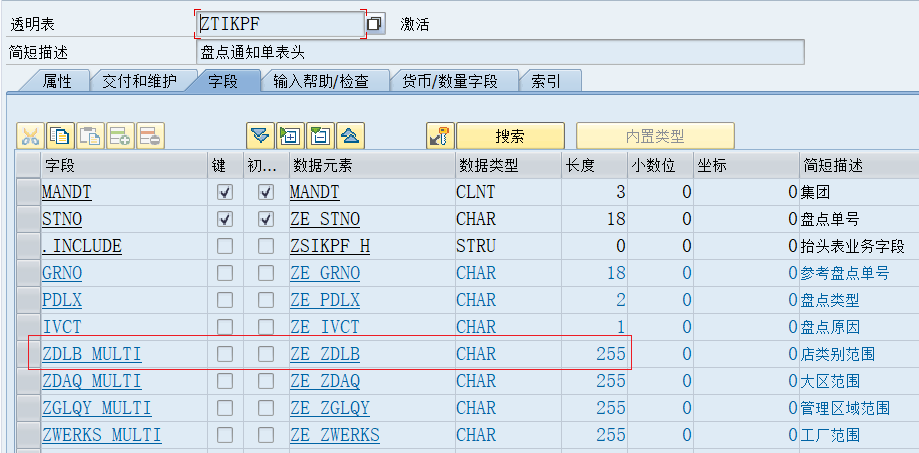The width and height of the screenshot is (919, 453).
Task: Toggle initial checkbox for PDLX
Action: tap(267, 300)
